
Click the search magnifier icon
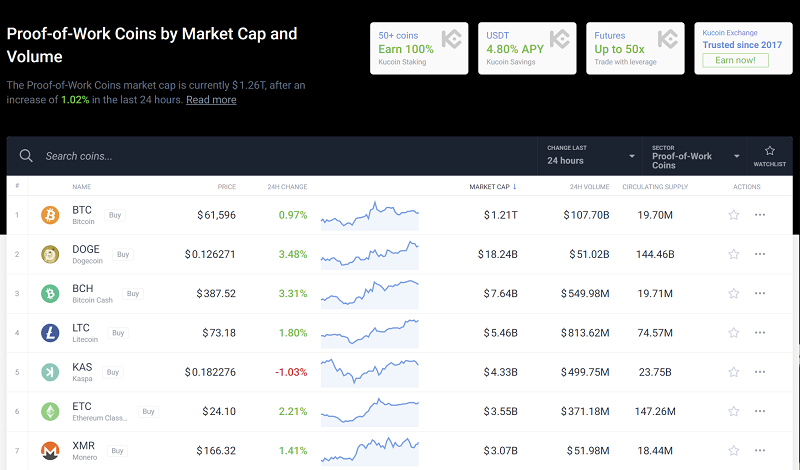pyautogui.click(x=26, y=156)
